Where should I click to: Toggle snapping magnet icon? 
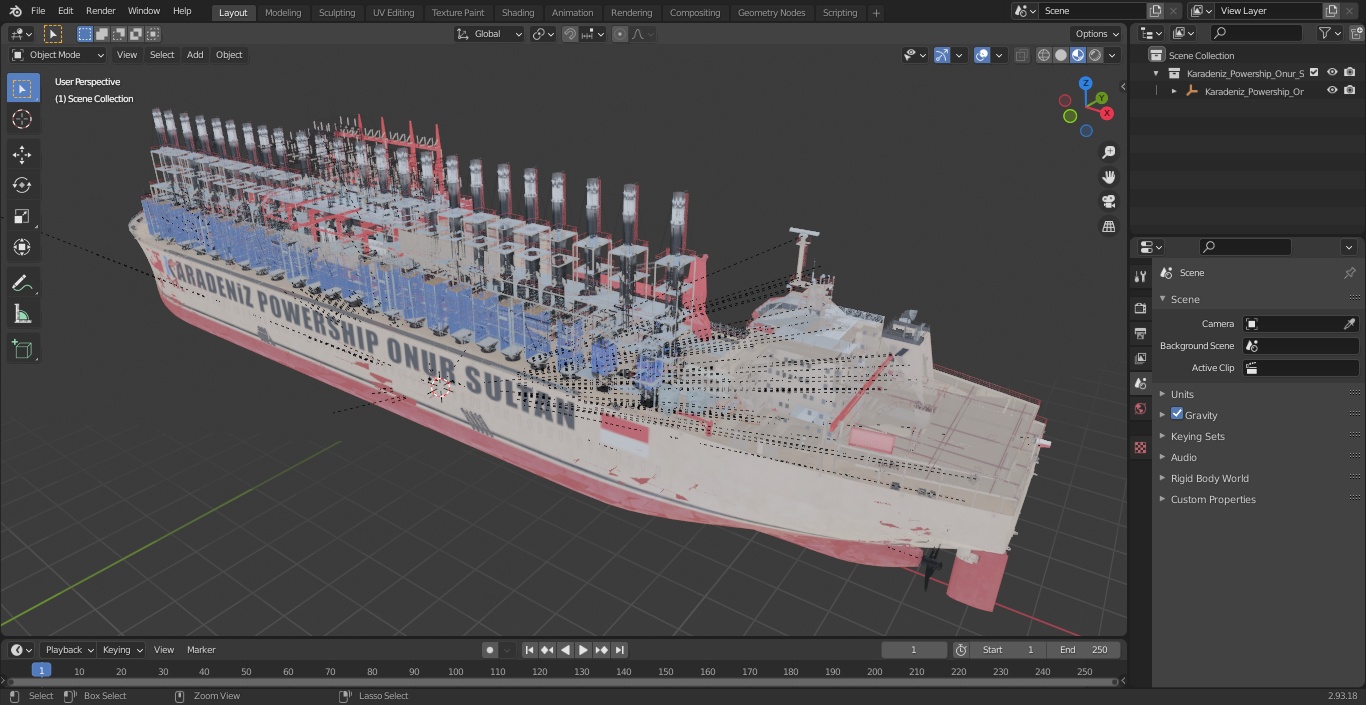569,34
